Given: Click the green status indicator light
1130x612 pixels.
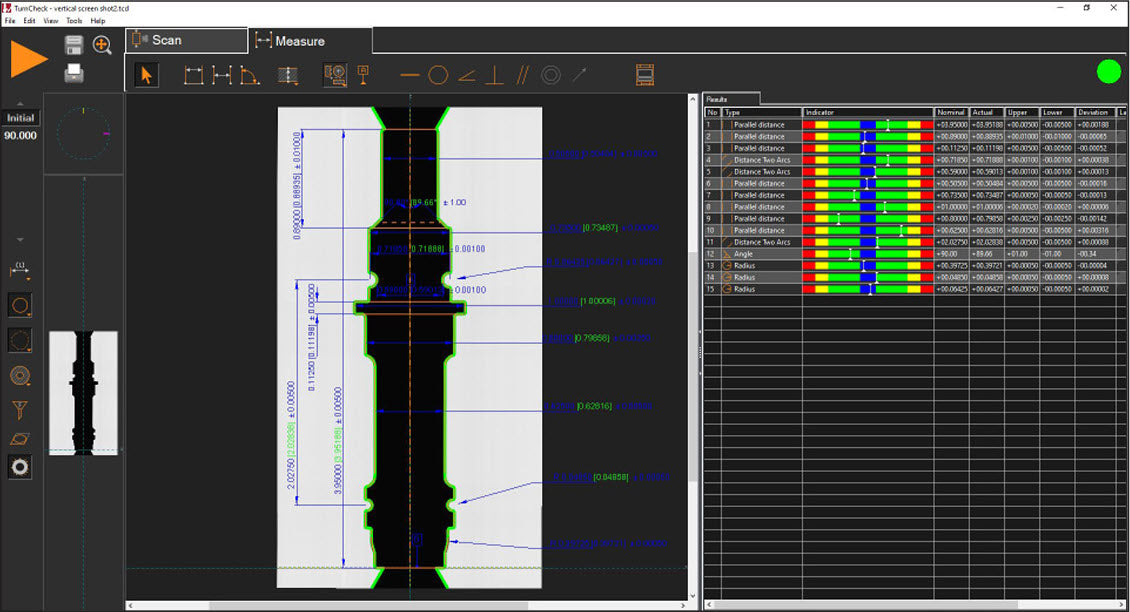Looking at the screenshot, I should (x=1108, y=71).
